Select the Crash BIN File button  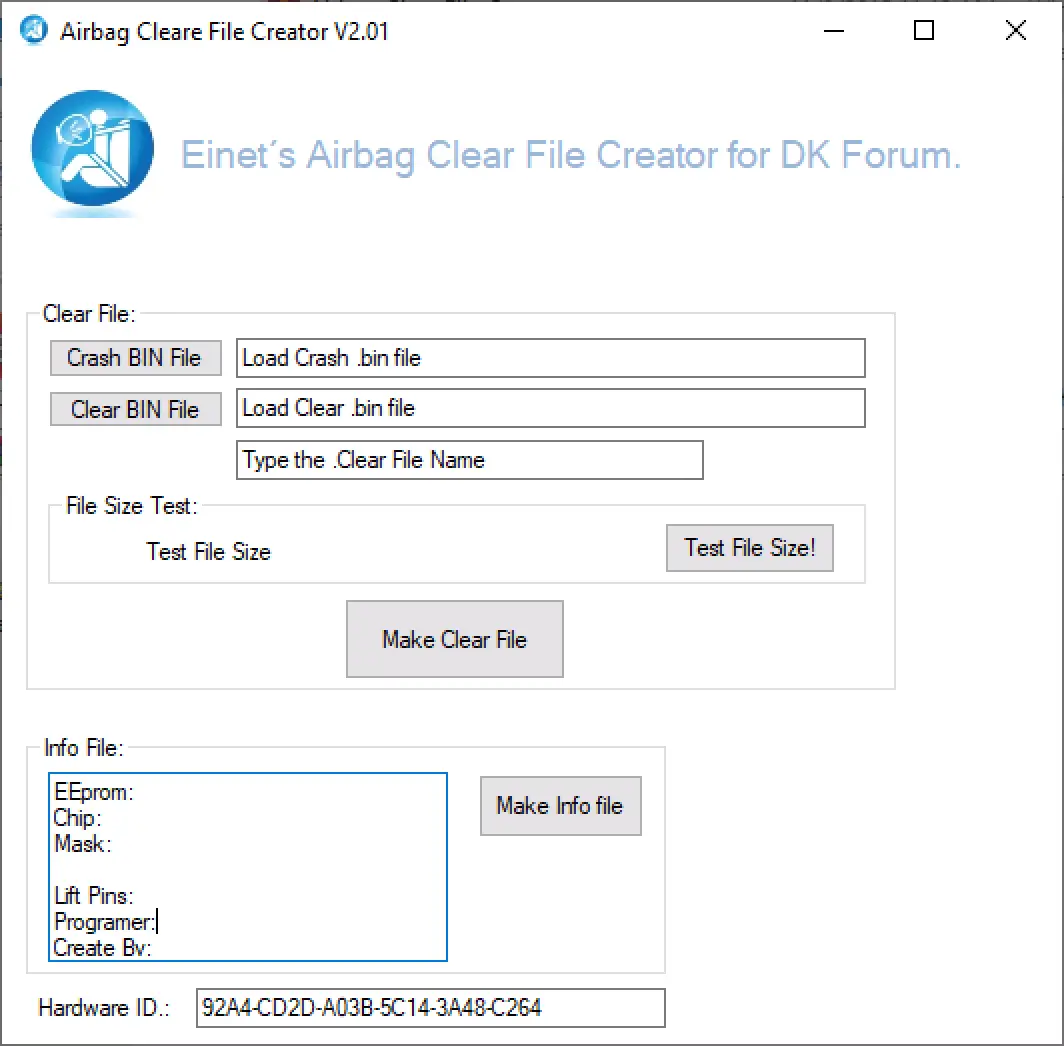pos(135,357)
